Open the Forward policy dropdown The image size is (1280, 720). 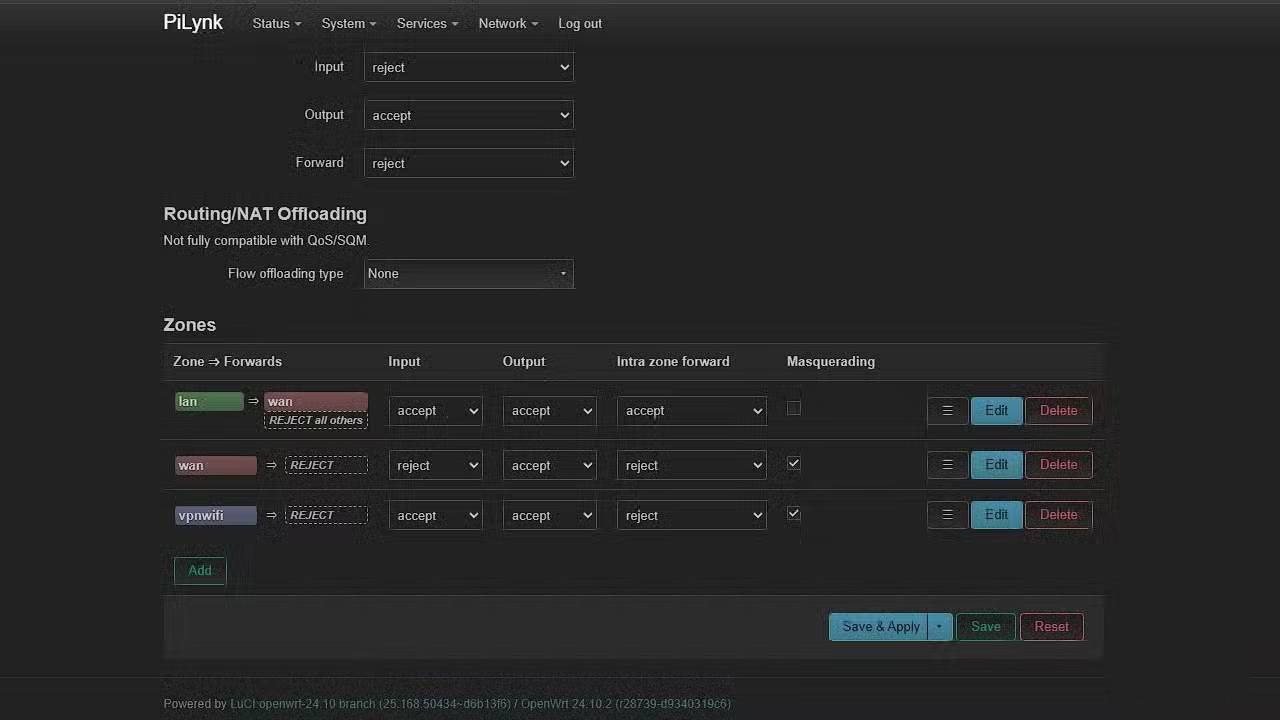(468, 163)
